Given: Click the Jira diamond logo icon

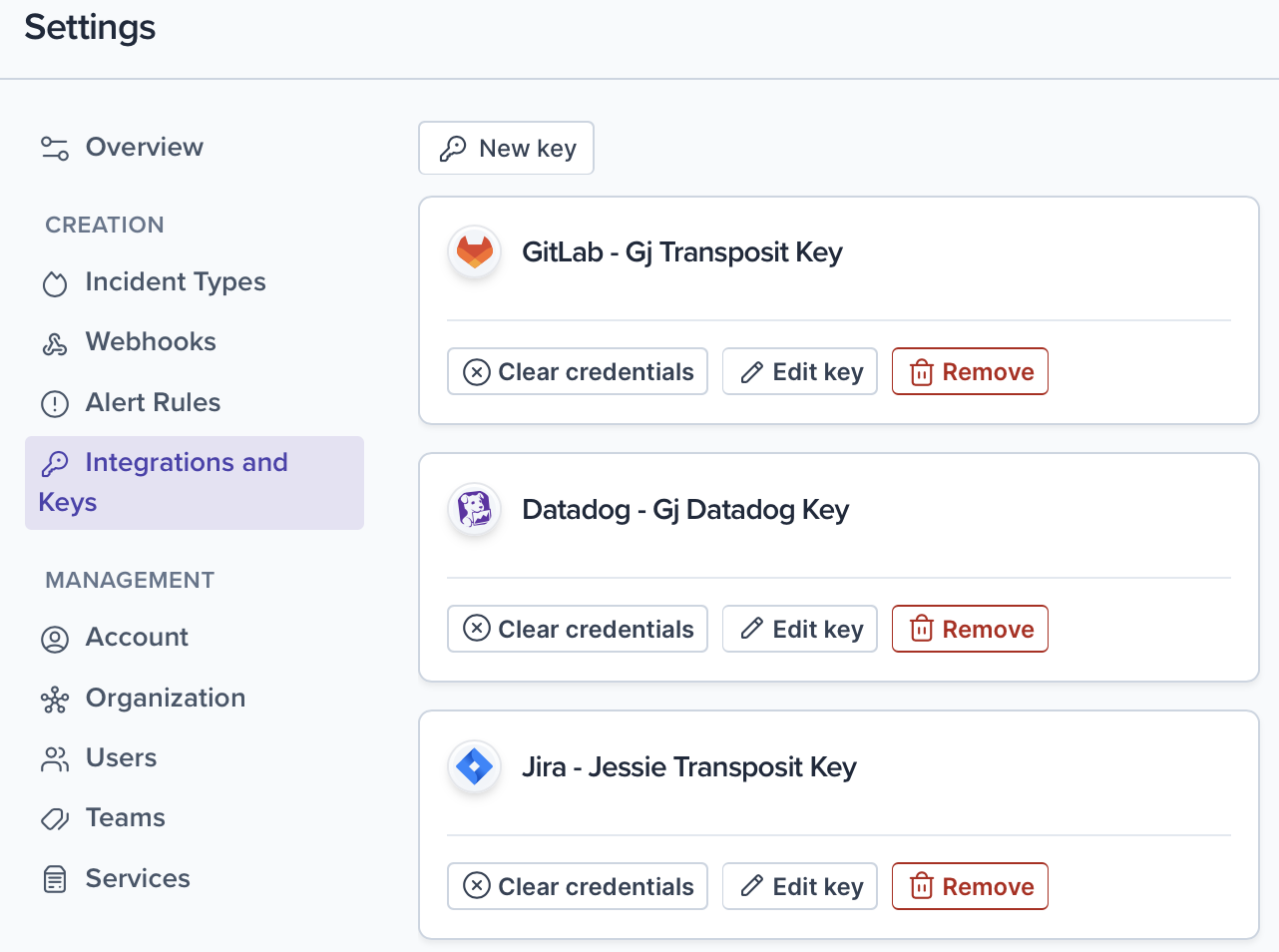Looking at the screenshot, I should (x=475, y=766).
